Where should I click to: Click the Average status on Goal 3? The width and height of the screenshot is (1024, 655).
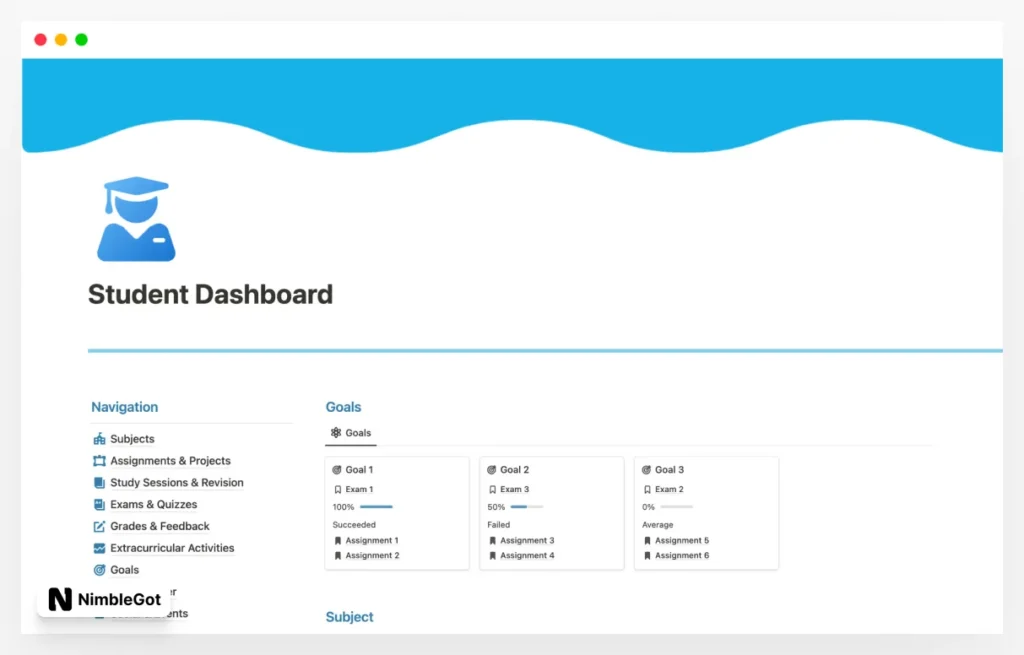658,524
